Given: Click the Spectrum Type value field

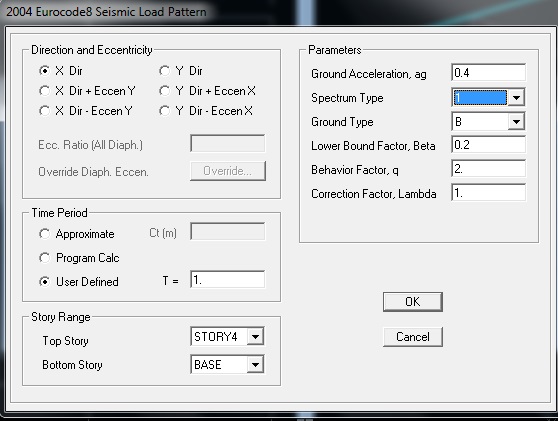Looking at the screenshot, I should pos(480,98).
